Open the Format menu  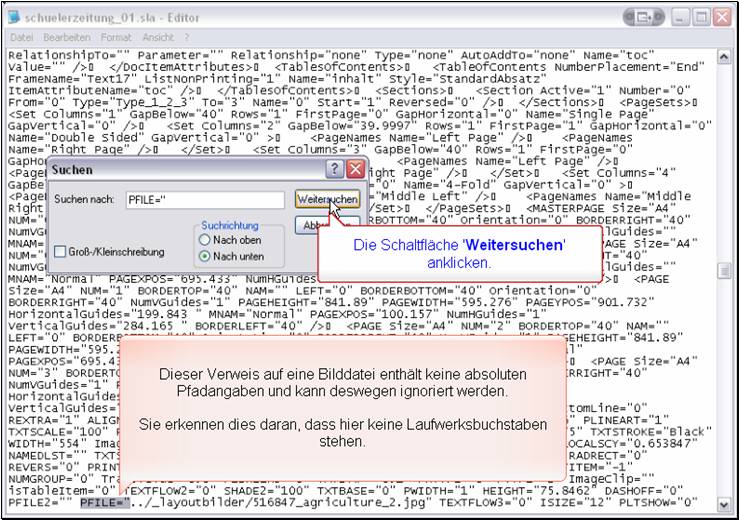coord(115,37)
